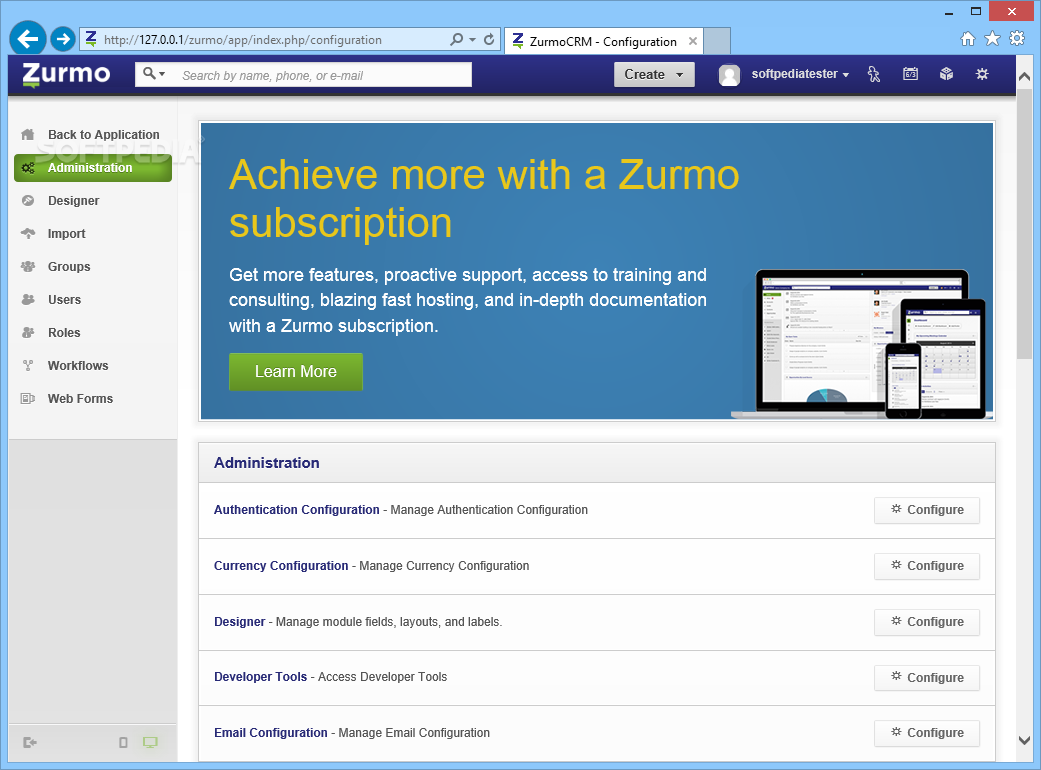
Task: Click the Zurmo logo in header
Action: tap(66, 74)
